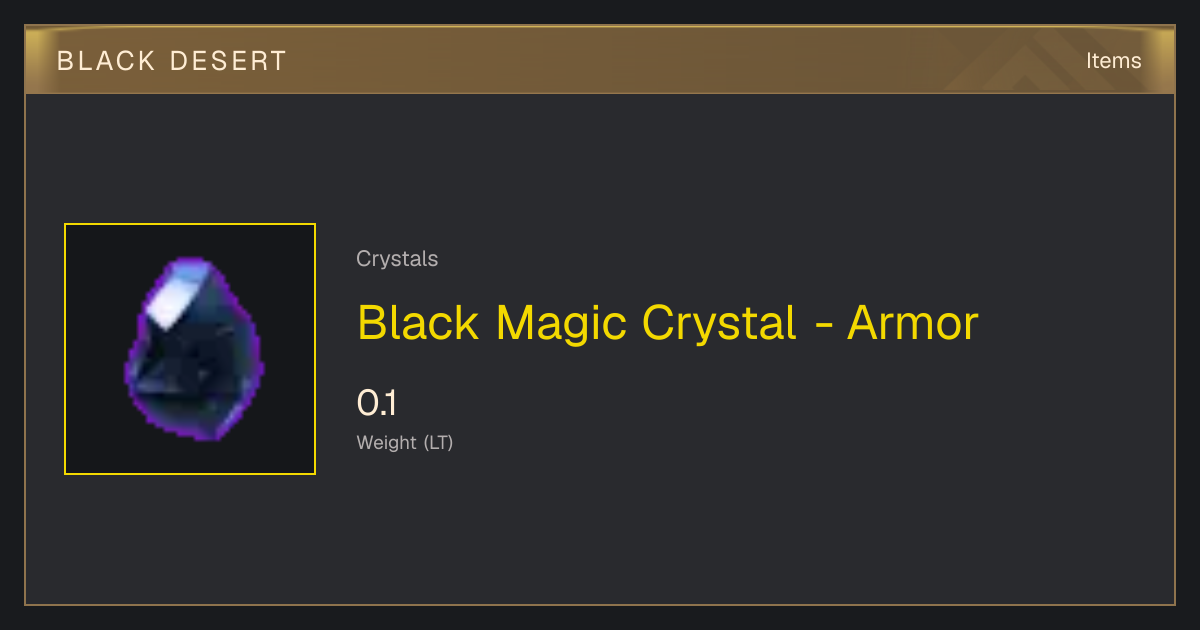
Task: Click the Black Magic Crystal - Armor title
Action: click(667, 323)
